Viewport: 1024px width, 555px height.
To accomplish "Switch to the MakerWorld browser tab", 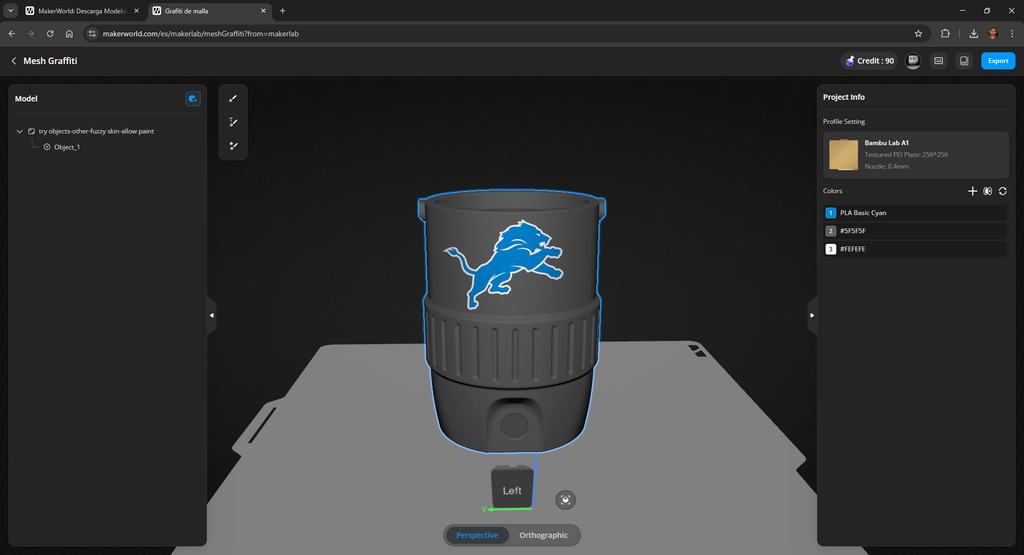I will click(82, 11).
